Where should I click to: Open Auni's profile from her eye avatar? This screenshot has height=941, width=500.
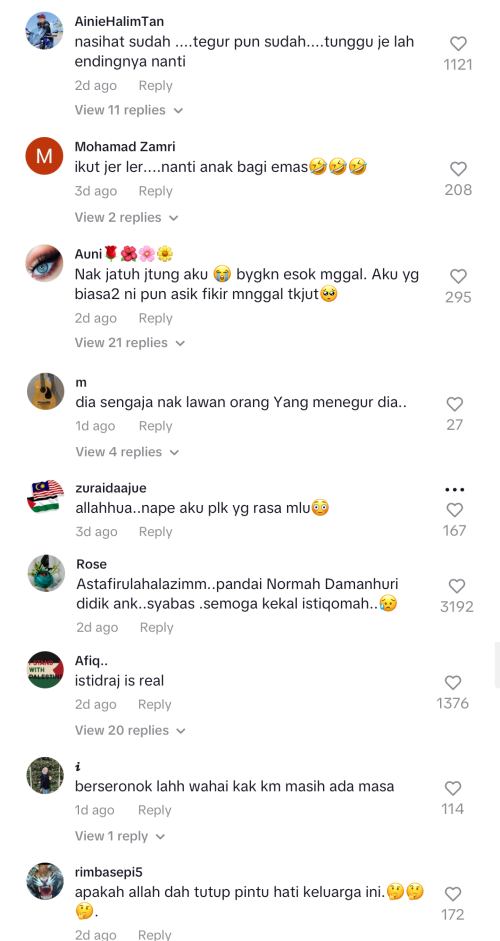click(44, 263)
